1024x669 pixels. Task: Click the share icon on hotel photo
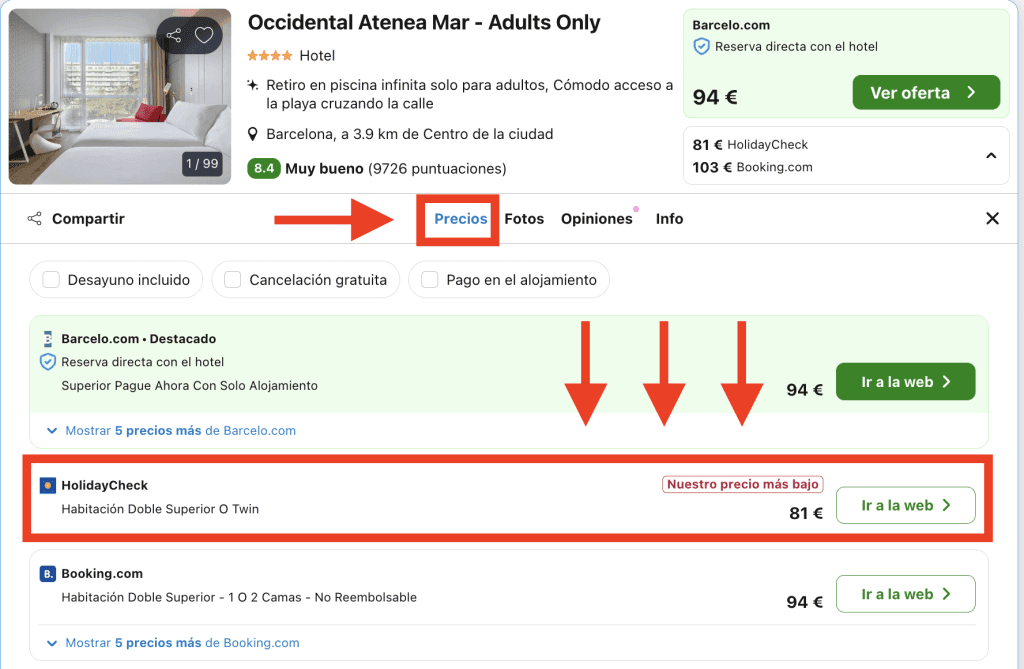174,36
